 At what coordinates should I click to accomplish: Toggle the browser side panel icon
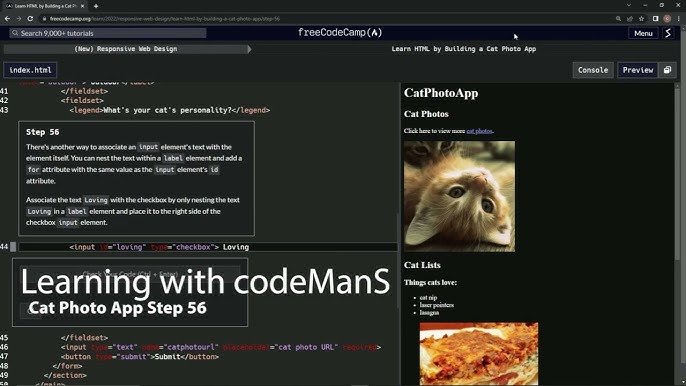(x=655, y=19)
